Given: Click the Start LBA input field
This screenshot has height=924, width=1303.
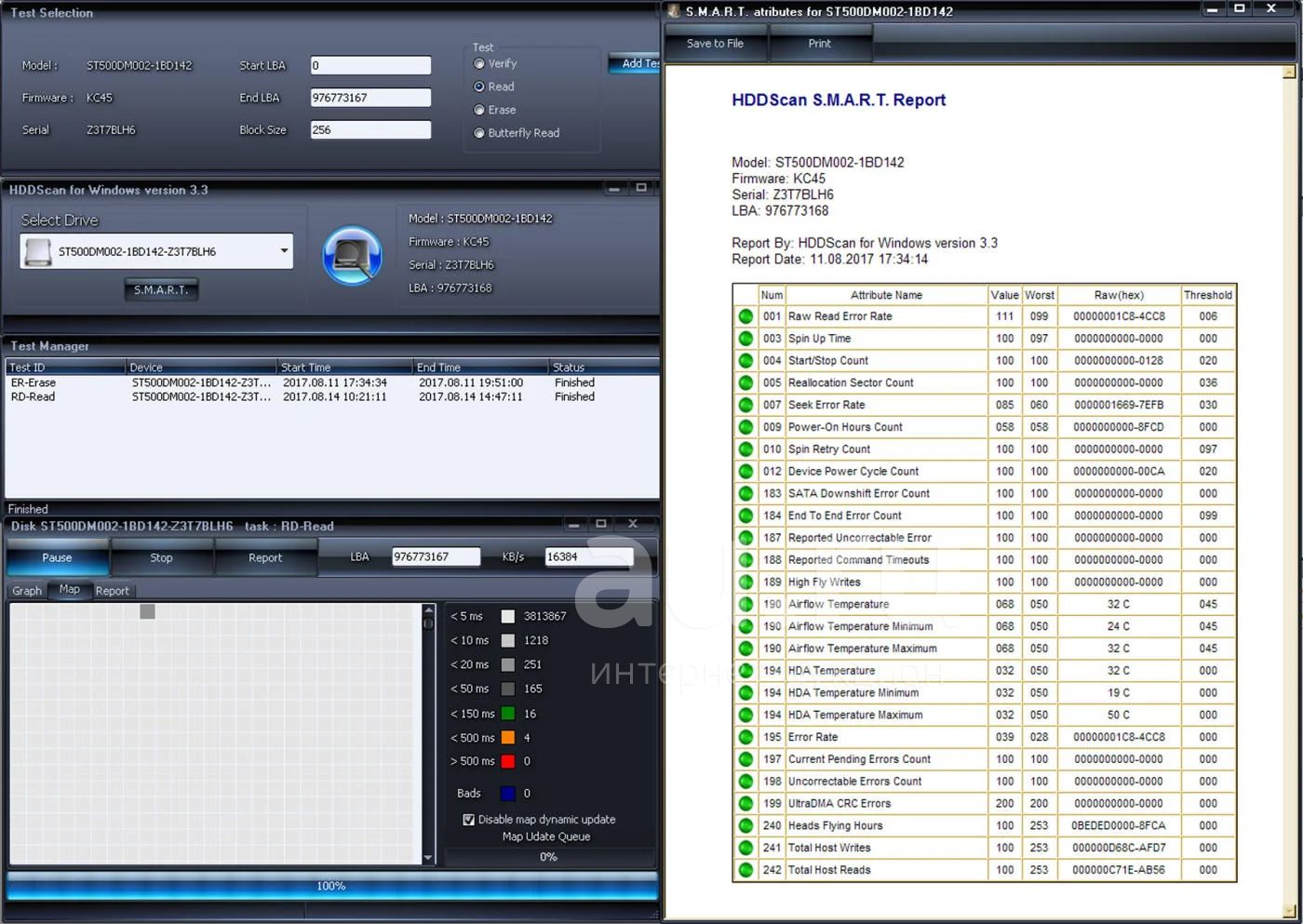Looking at the screenshot, I should point(370,65).
